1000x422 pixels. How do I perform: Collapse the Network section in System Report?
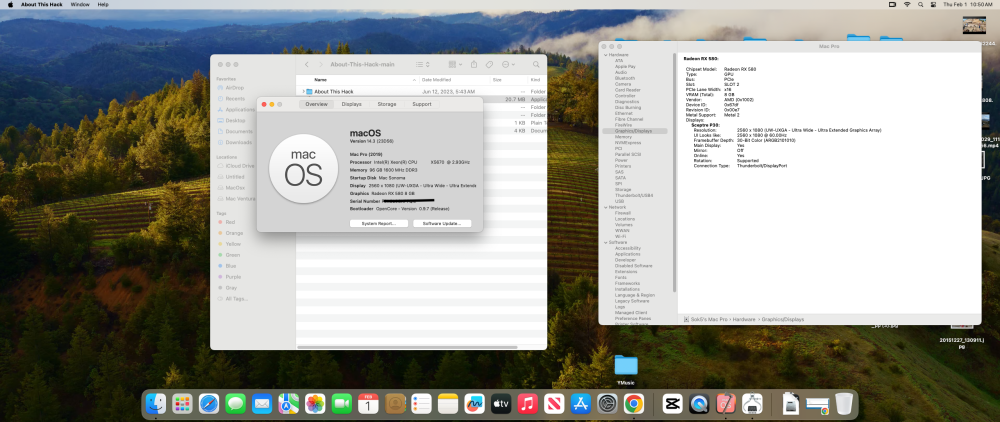coord(605,207)
